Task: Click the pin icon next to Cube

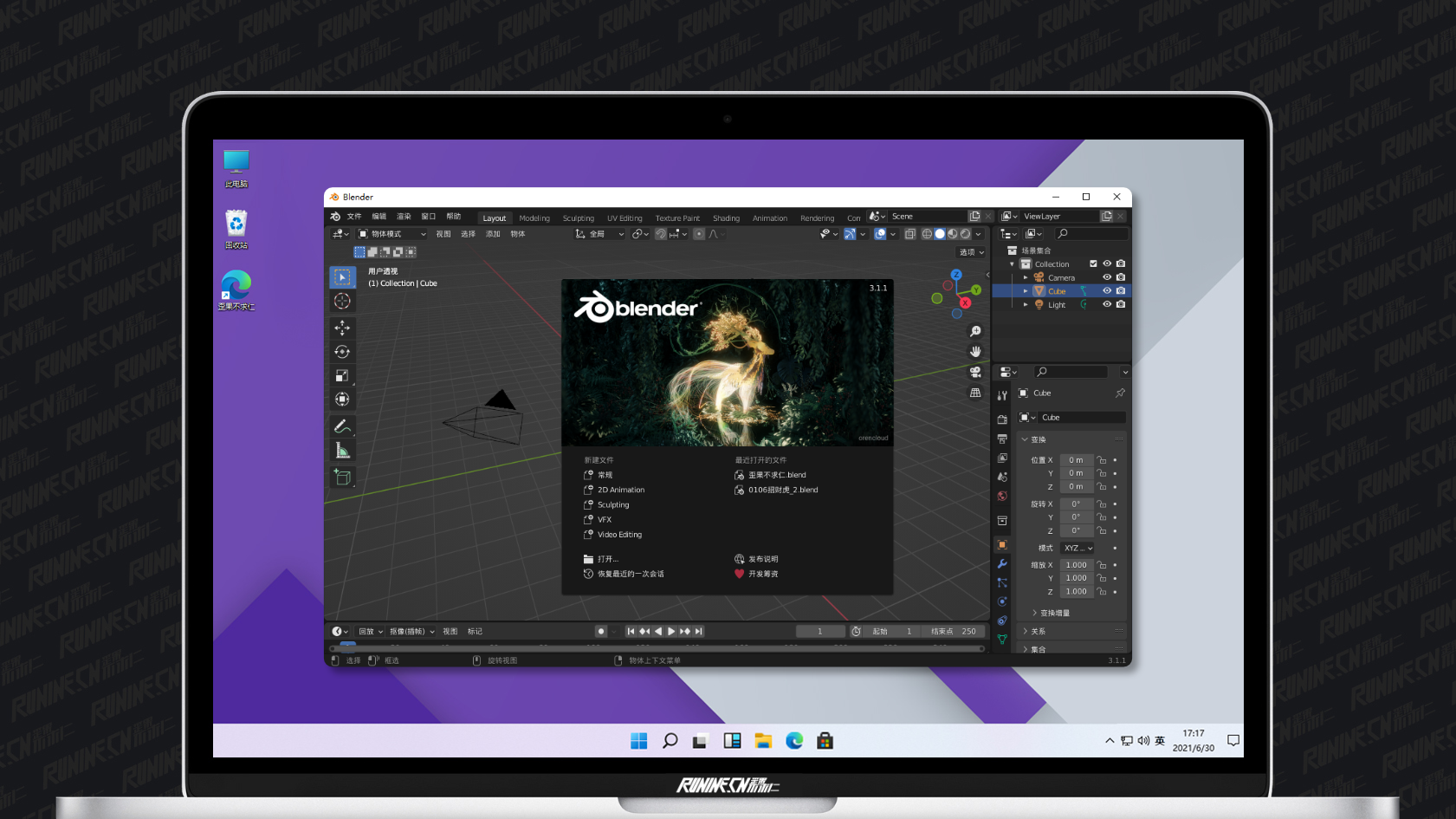Action: click(x=1120, y=393)
